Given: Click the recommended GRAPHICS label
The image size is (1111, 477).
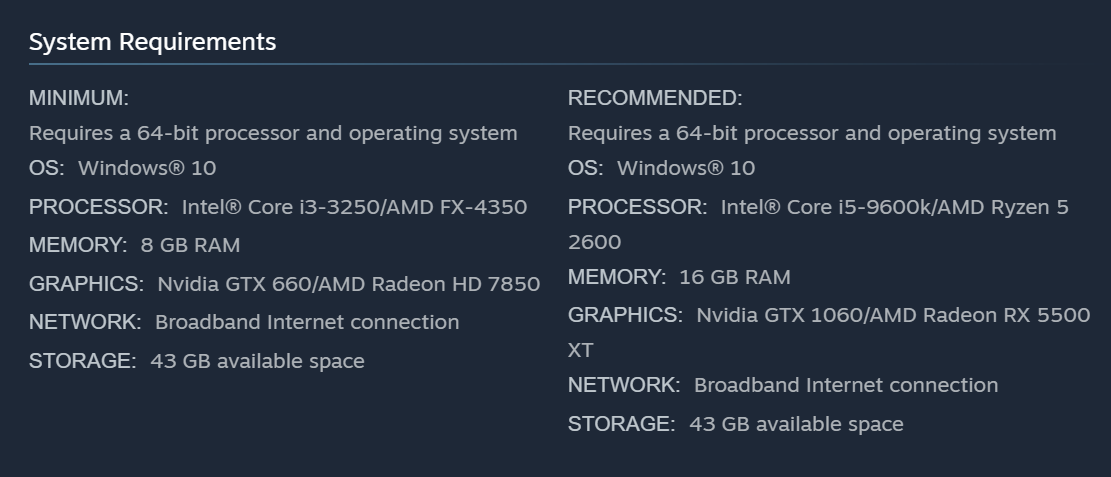Looking at the screenshot, I should click(624, 315).
